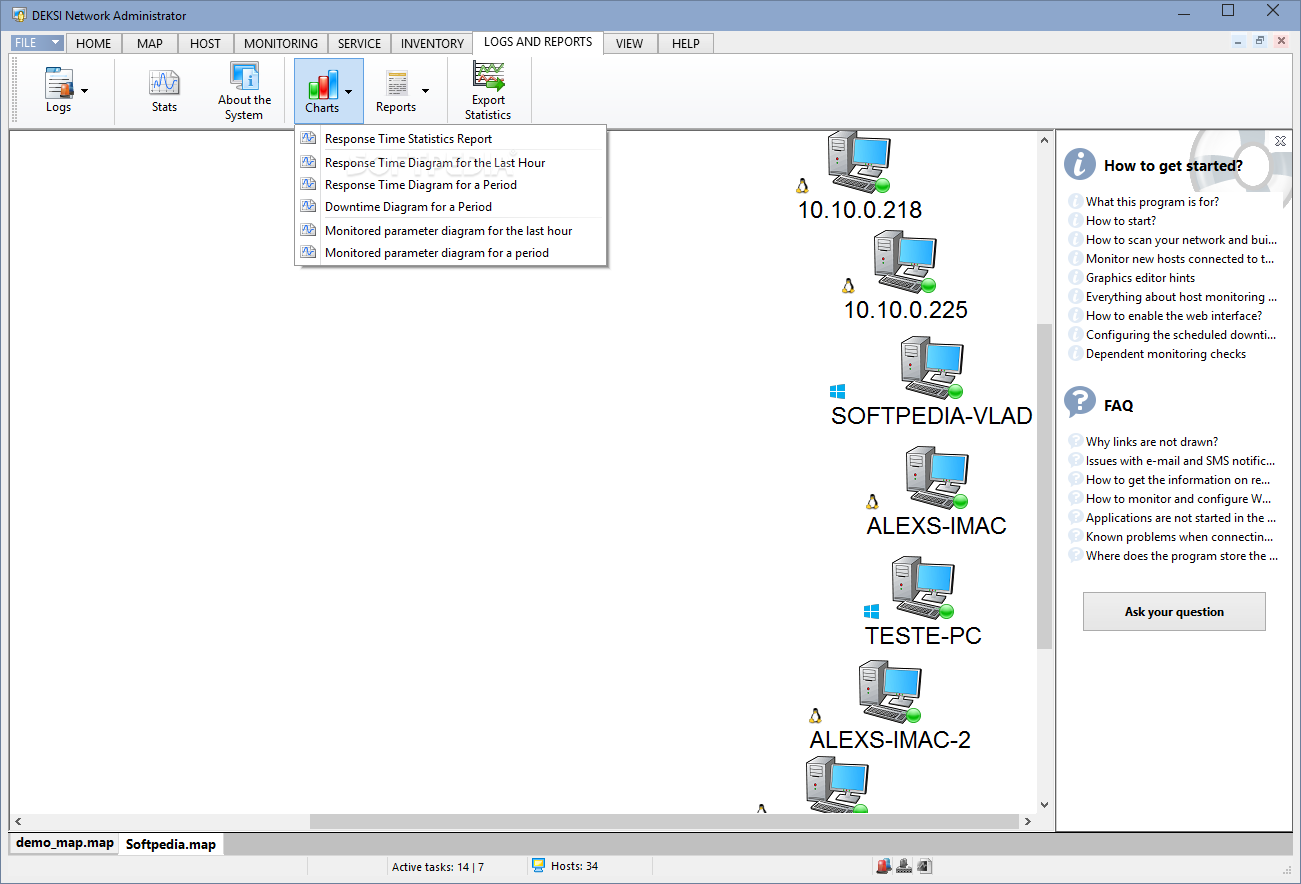Choose Response Time Diagram for a Period

point(451,184)
